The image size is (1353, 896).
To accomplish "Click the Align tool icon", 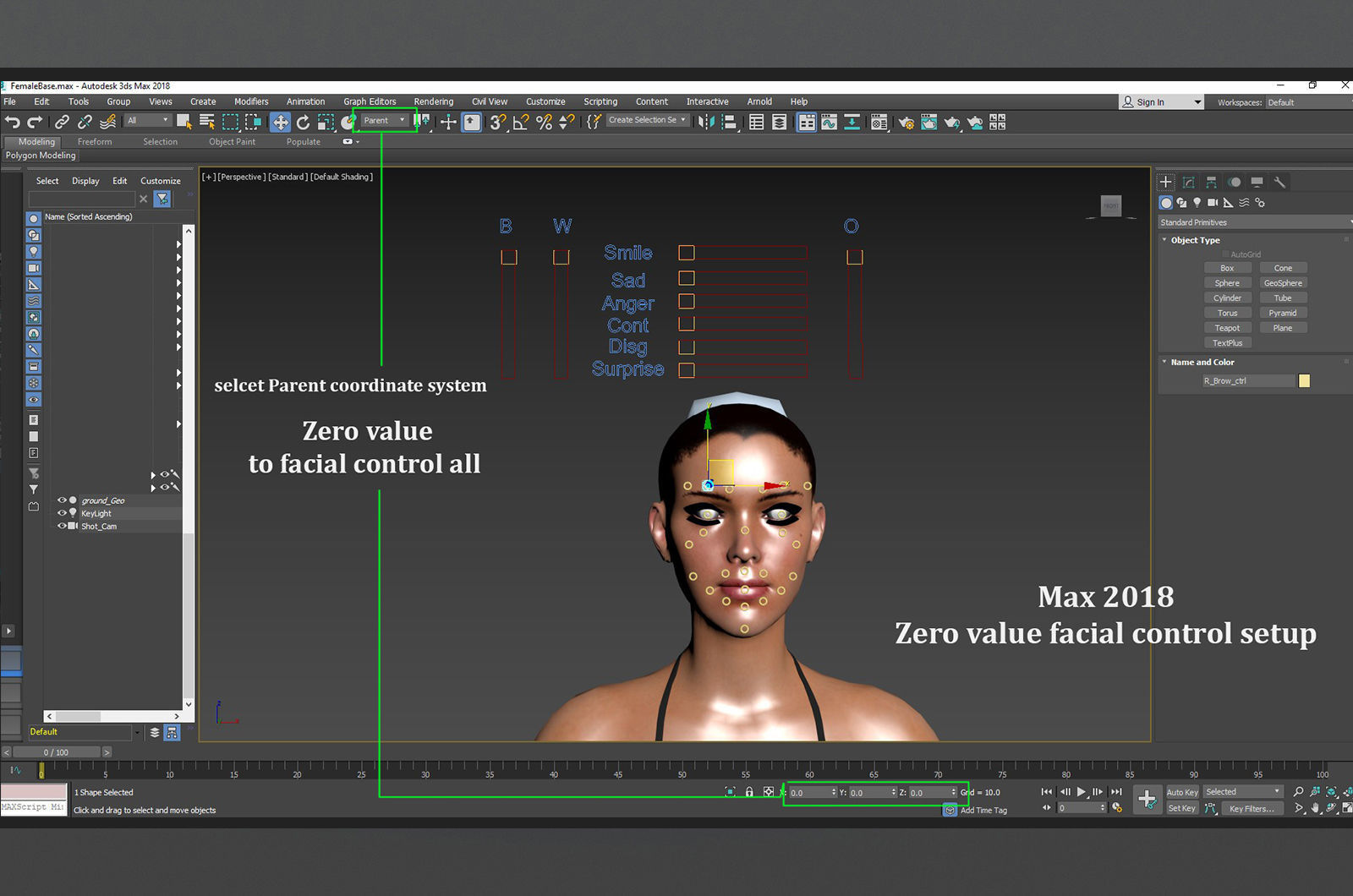I will click(729, 122).
